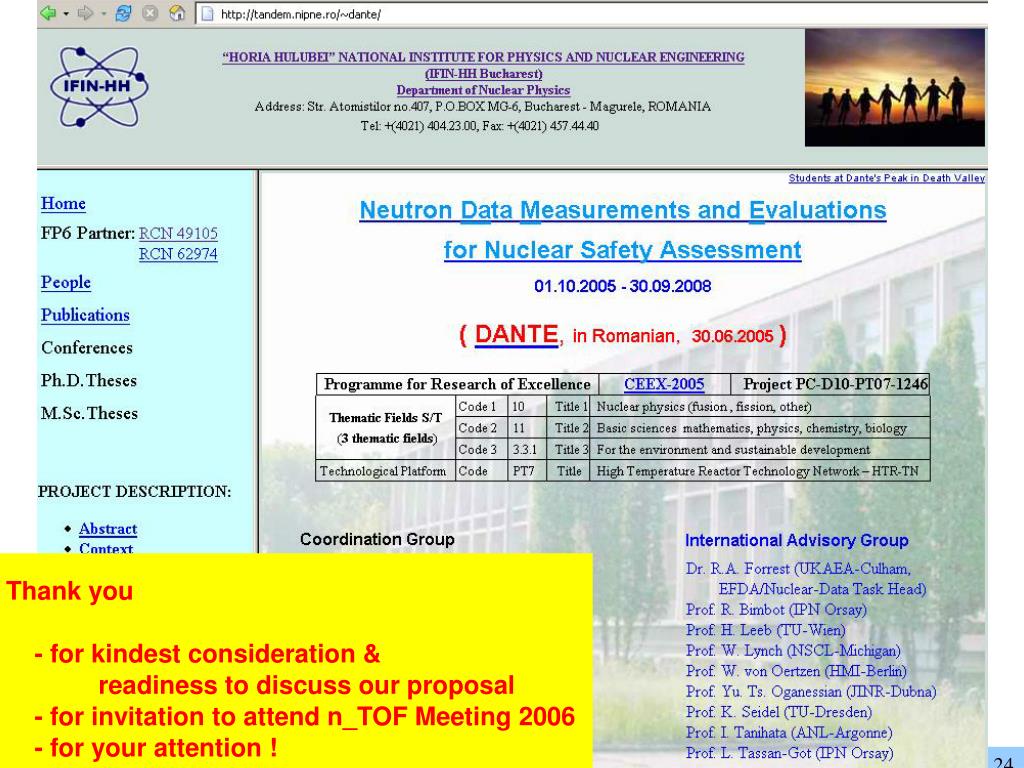Click the address bar showing tandem.nipne.ro/~dante/
This screenshot has width=1024, height=768.
click(591, 14)
